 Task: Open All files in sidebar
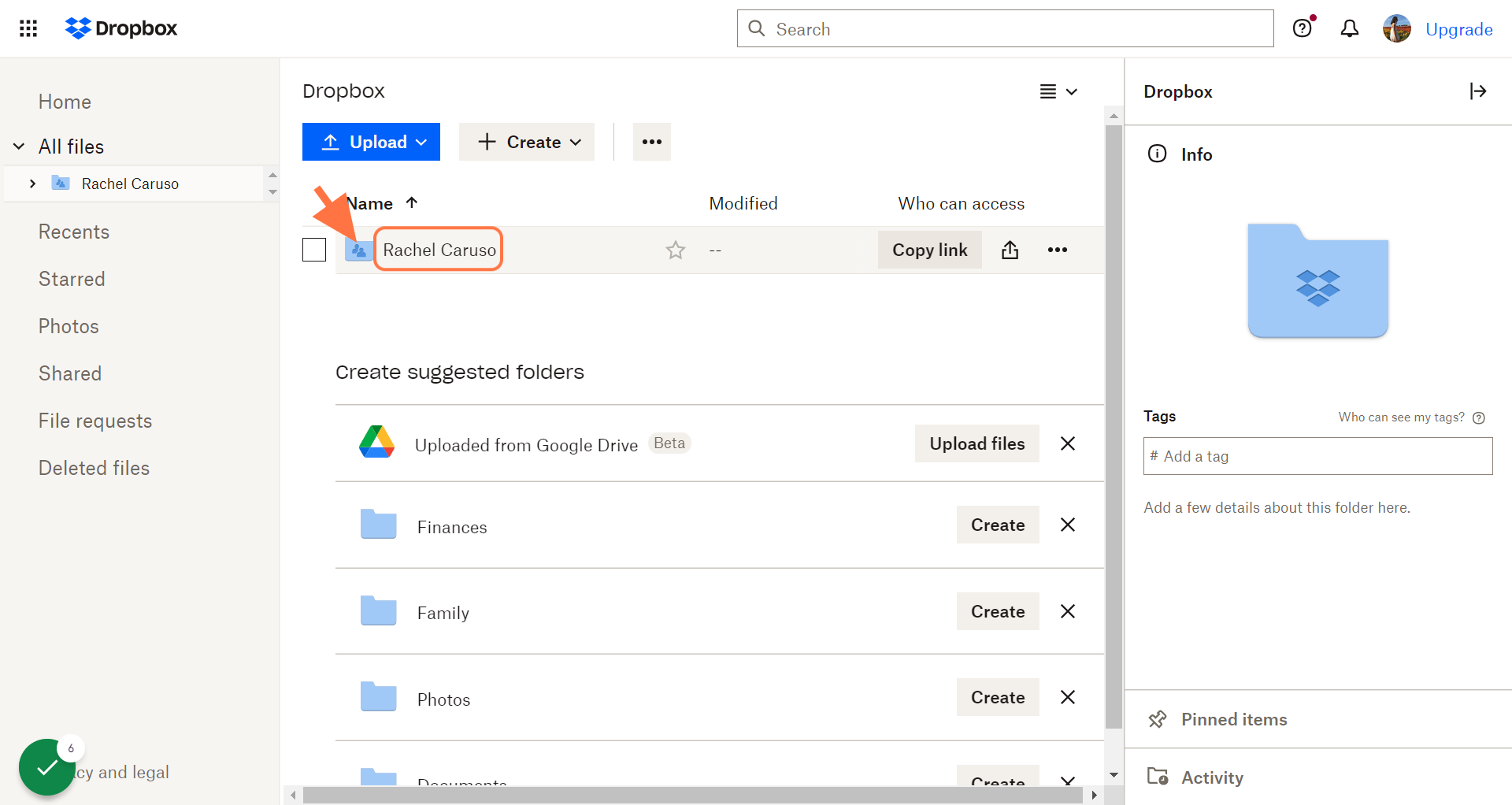point(71,147)
